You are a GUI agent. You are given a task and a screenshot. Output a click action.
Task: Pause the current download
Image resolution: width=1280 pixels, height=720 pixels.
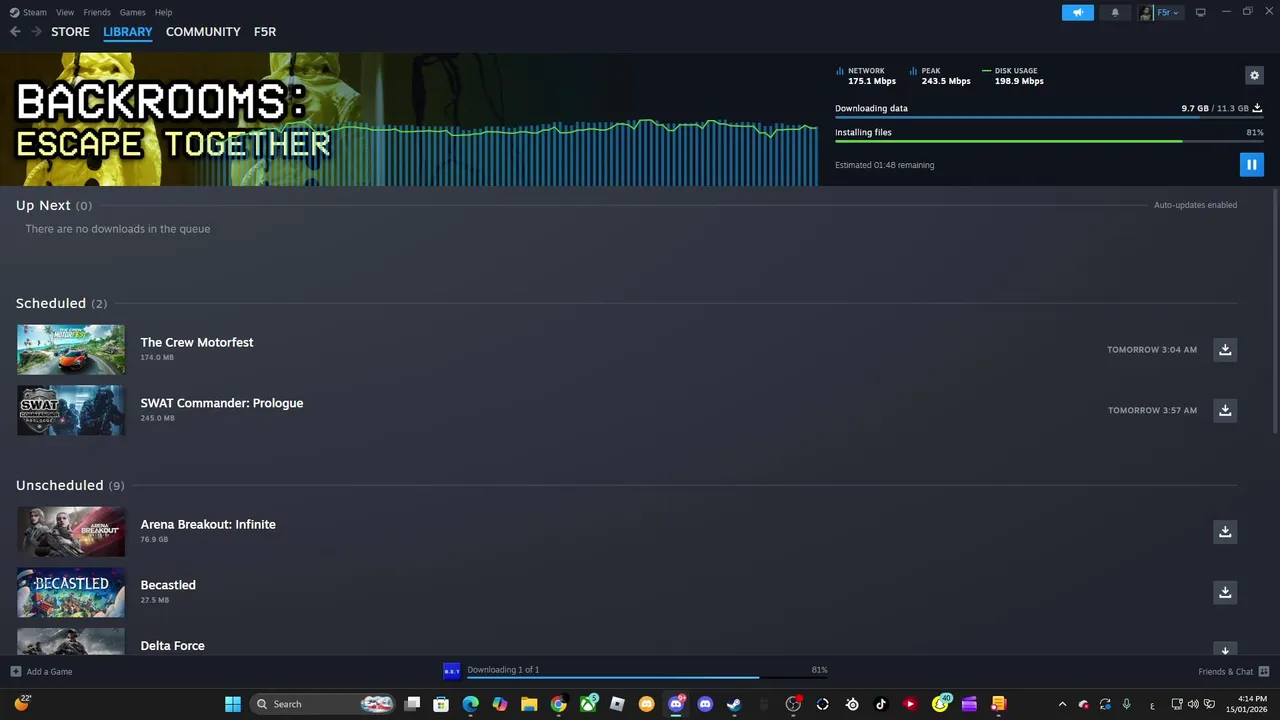1251,164
